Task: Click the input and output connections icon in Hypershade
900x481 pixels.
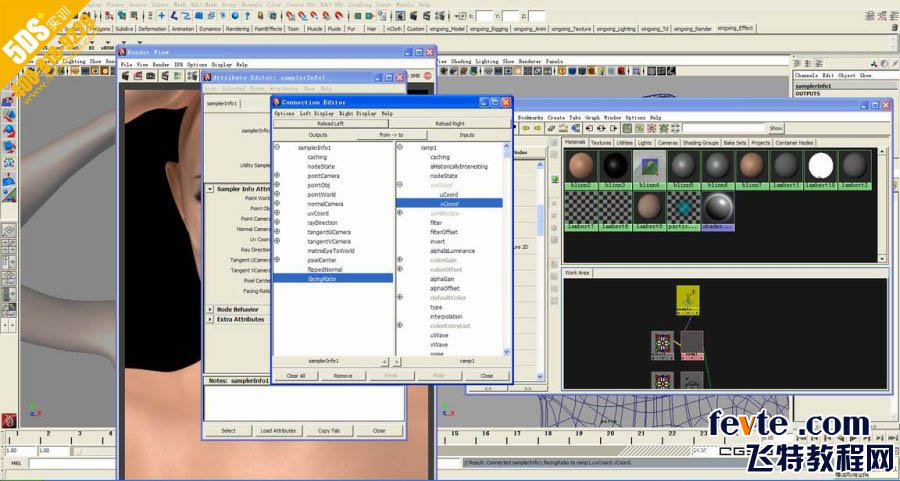Action: (x=603, y=128)
